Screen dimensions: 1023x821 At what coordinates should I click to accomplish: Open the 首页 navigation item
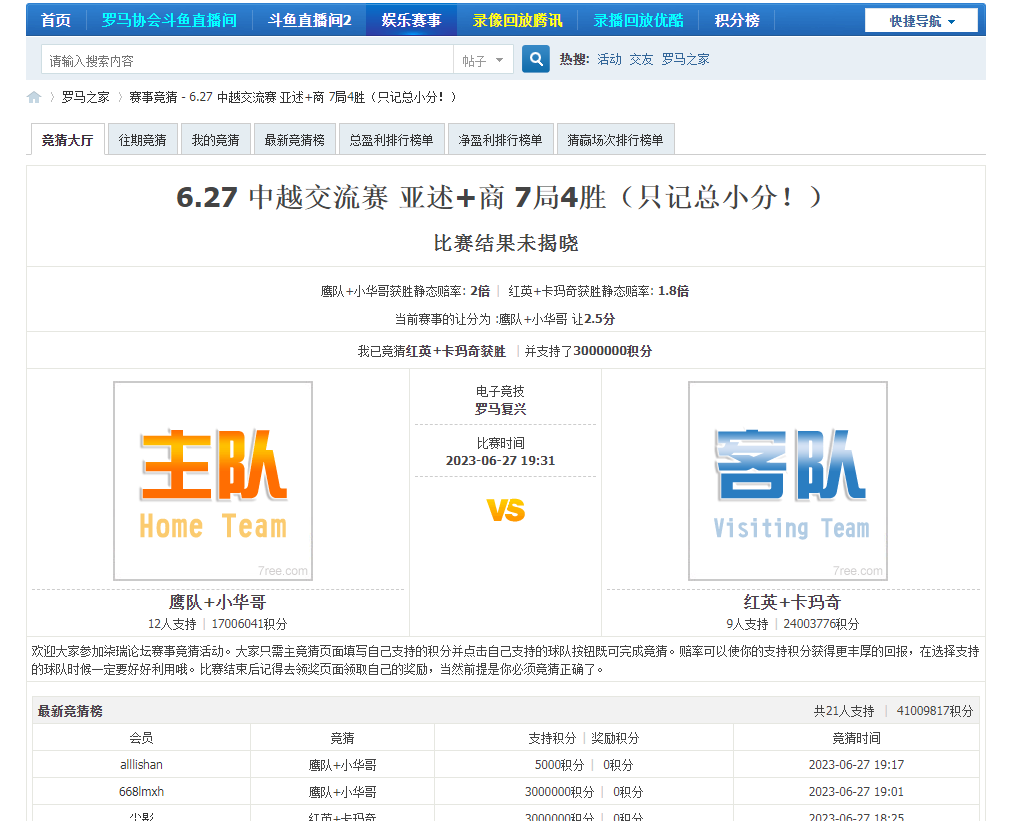click(56, 21)
